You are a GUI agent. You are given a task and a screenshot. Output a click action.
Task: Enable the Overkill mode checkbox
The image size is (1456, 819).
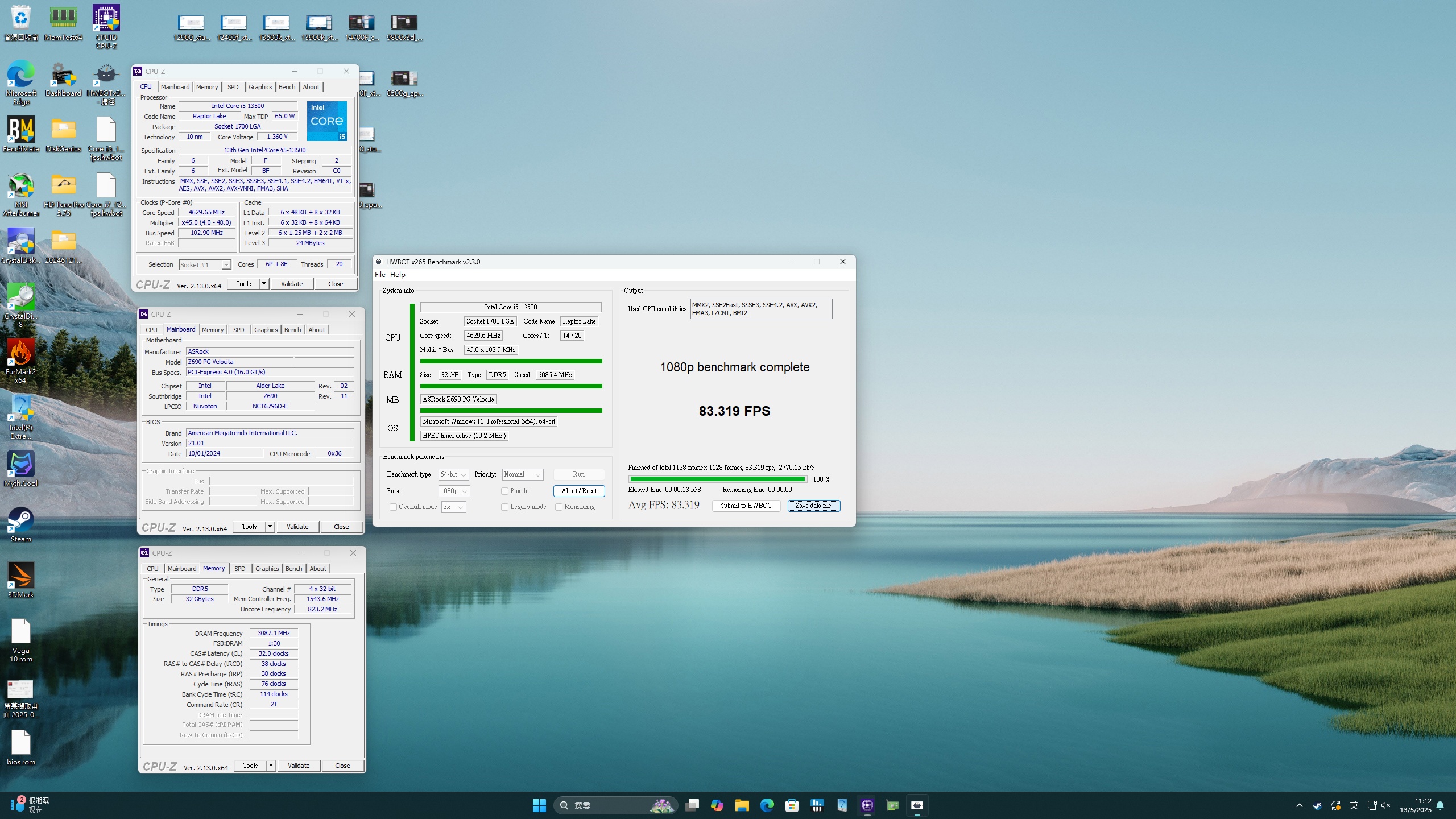[x=393, y=507]
